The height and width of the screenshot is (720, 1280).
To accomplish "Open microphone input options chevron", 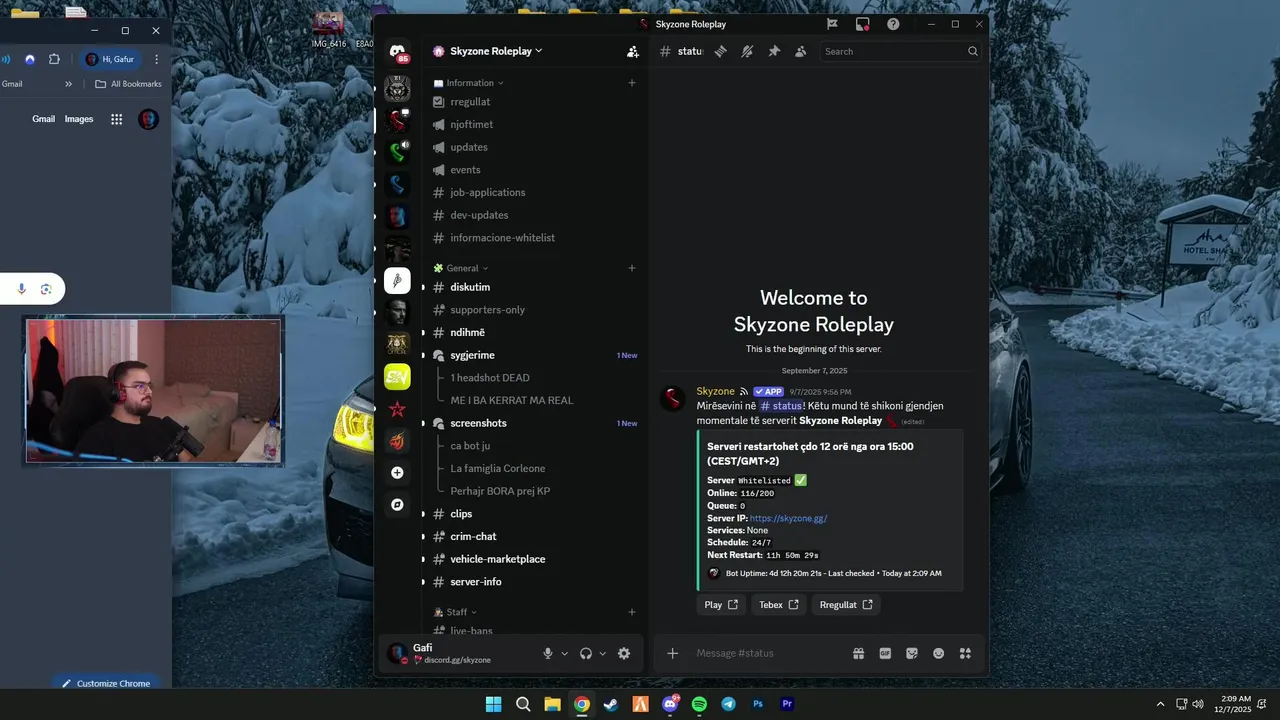I will click(565, 653).
